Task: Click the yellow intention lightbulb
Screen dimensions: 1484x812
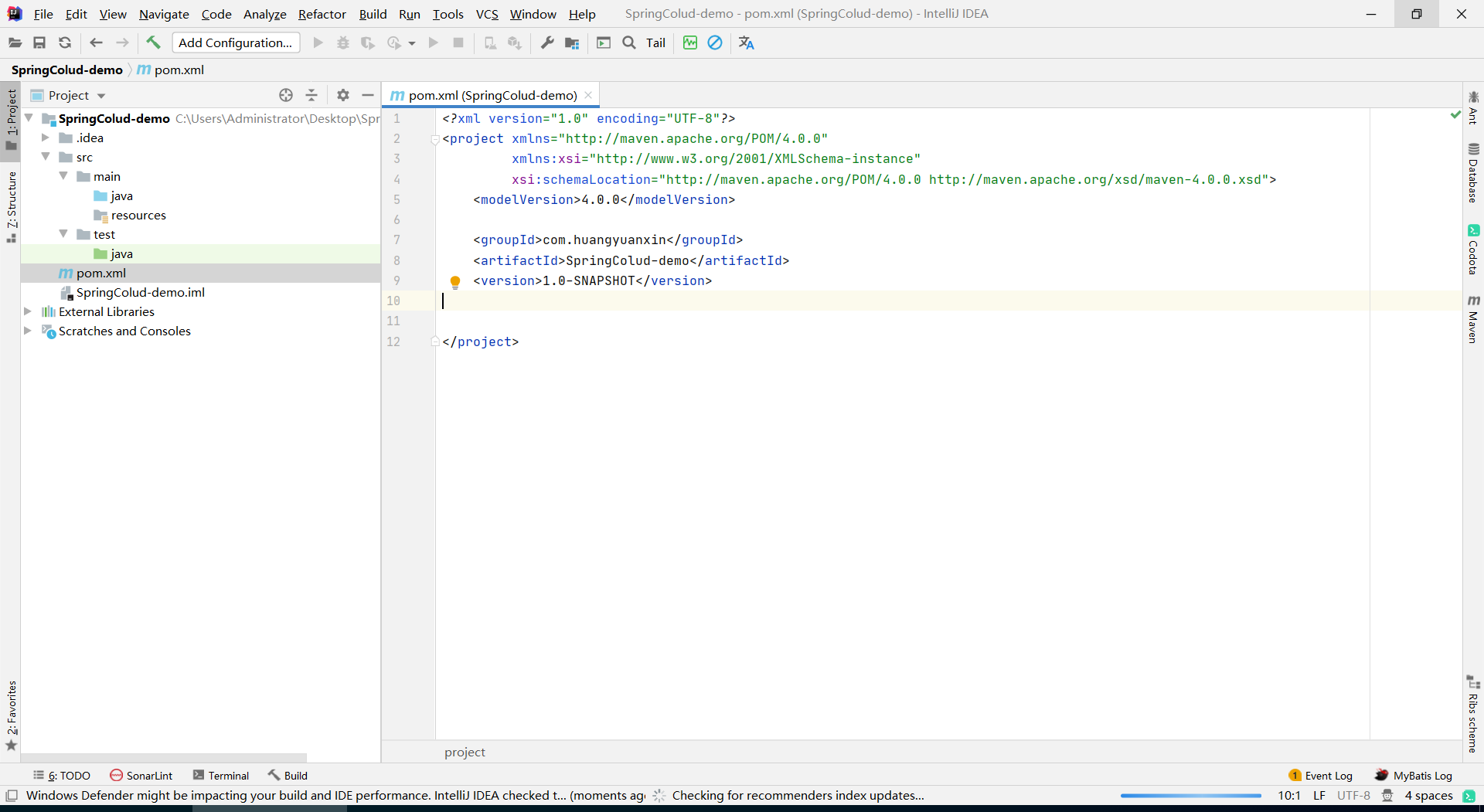Action: click(455, 282)
